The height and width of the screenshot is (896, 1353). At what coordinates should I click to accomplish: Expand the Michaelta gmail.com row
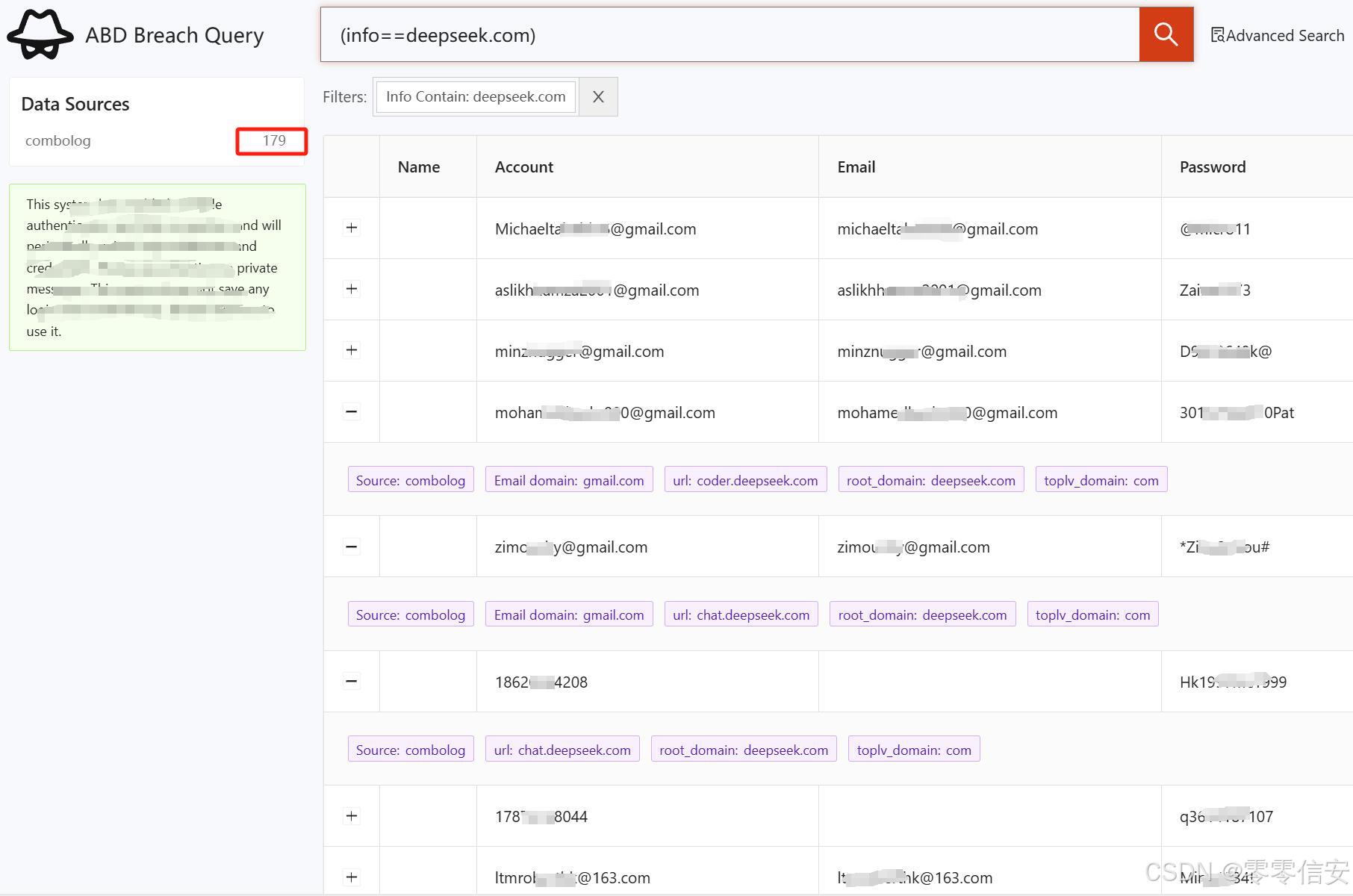click(x=352, y=228)
